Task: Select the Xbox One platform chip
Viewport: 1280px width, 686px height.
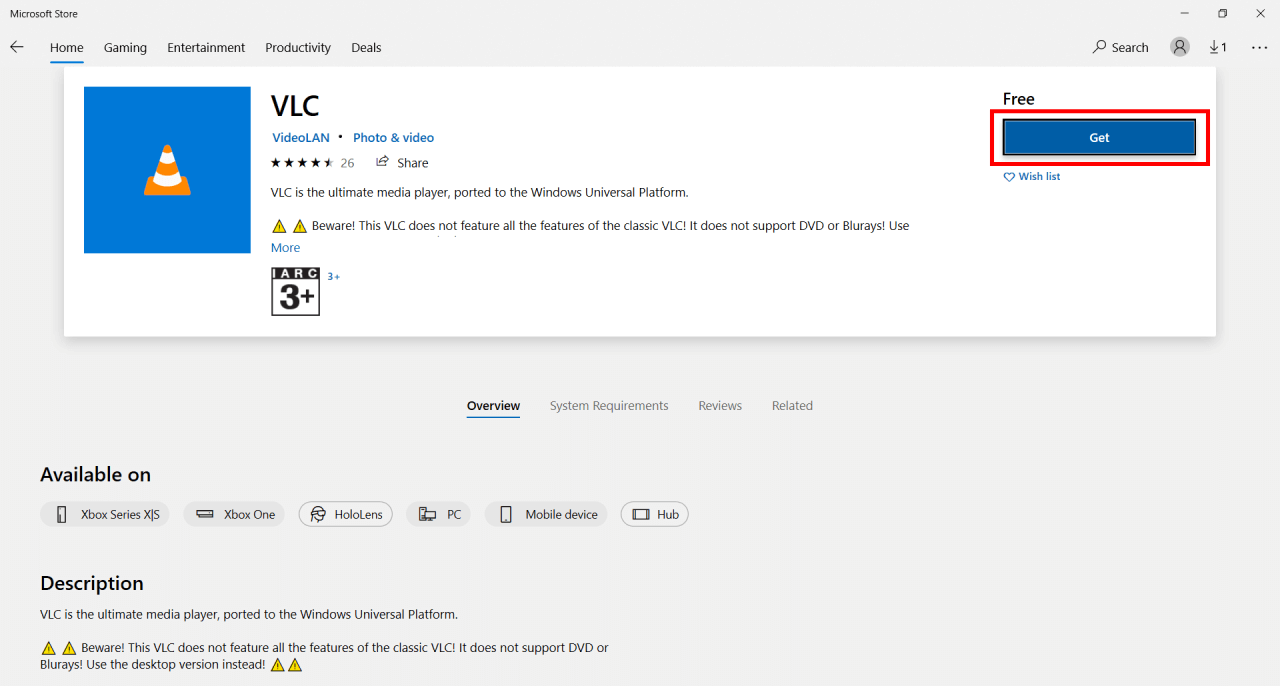Action: pyautogui.click(x=235, y=514)
